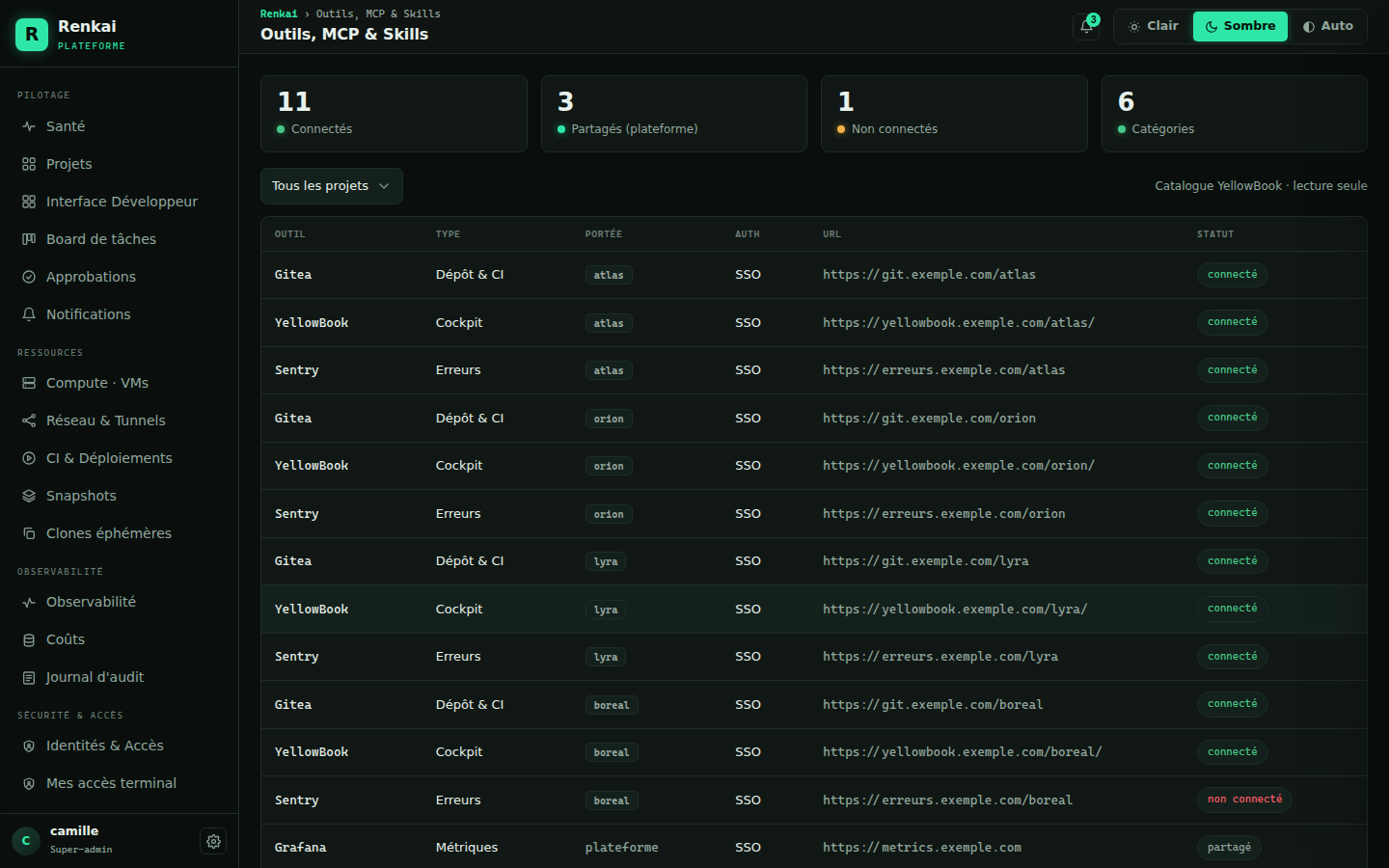
Task: Select the Sombre dark theme
Action: (1240, 26)
